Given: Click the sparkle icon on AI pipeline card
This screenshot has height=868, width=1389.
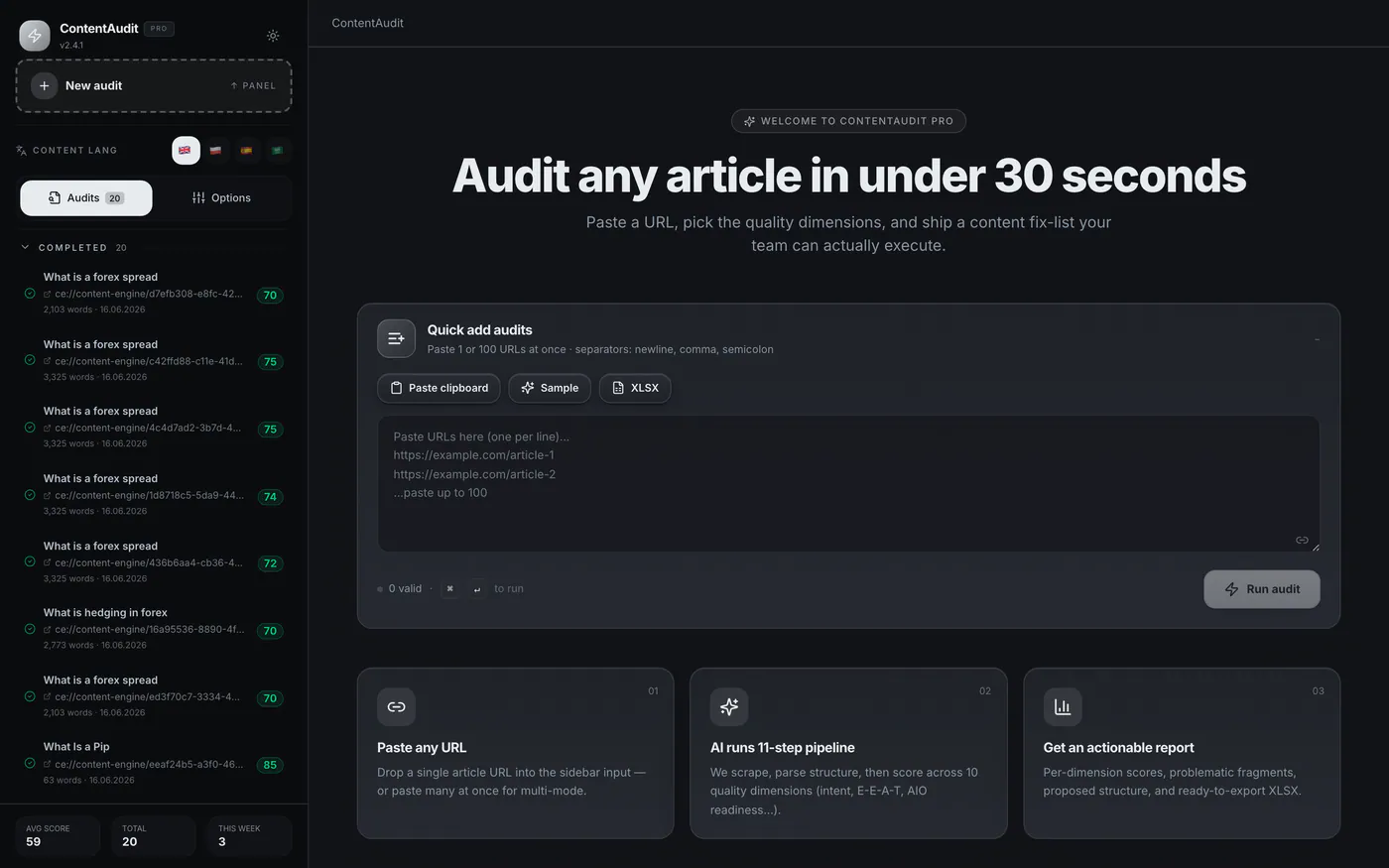Looking at the screenshot, I should [729, 707].
